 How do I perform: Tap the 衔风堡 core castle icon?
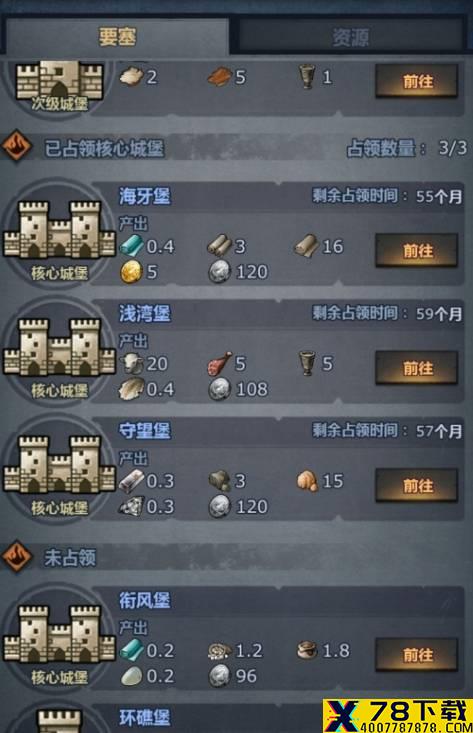coord(59,635)
